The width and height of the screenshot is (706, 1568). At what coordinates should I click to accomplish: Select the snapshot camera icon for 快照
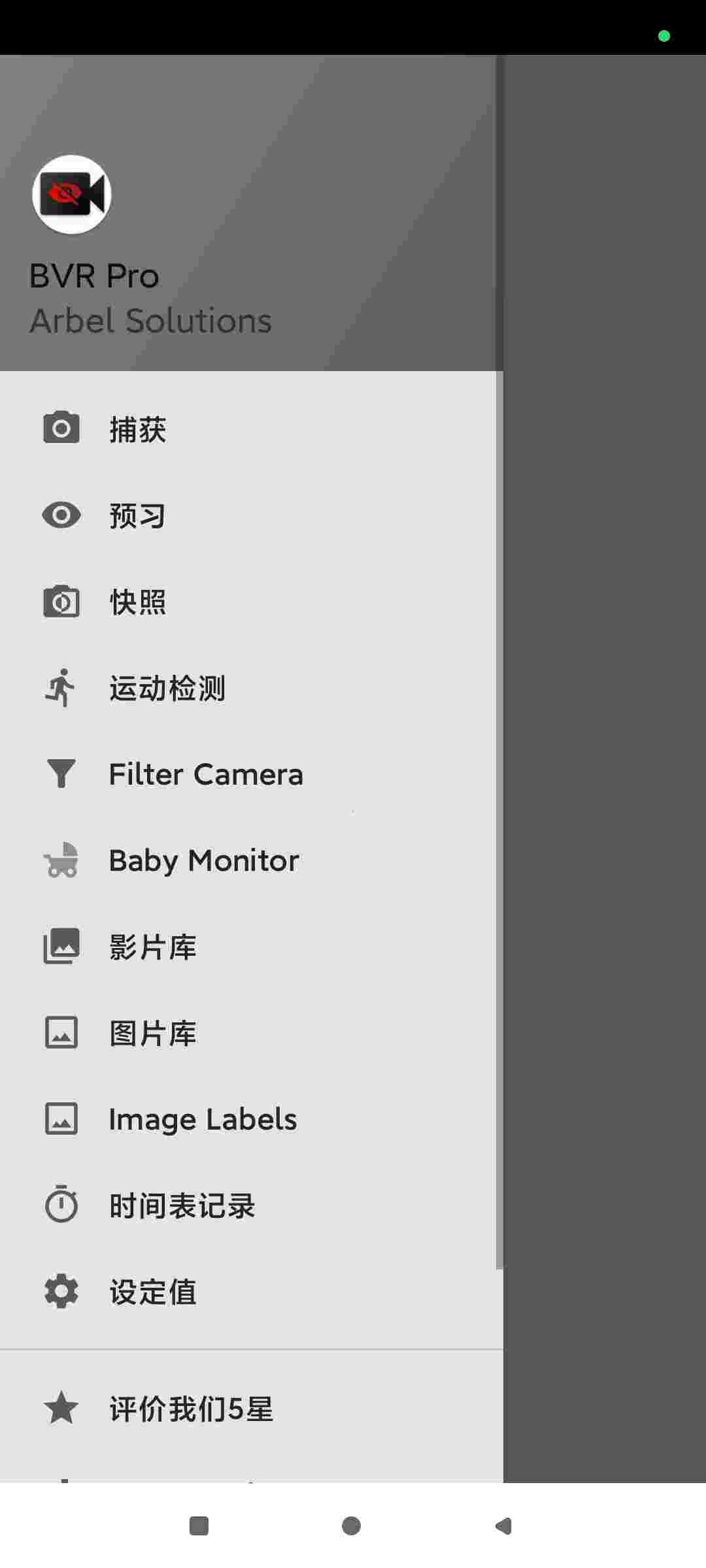61,601
